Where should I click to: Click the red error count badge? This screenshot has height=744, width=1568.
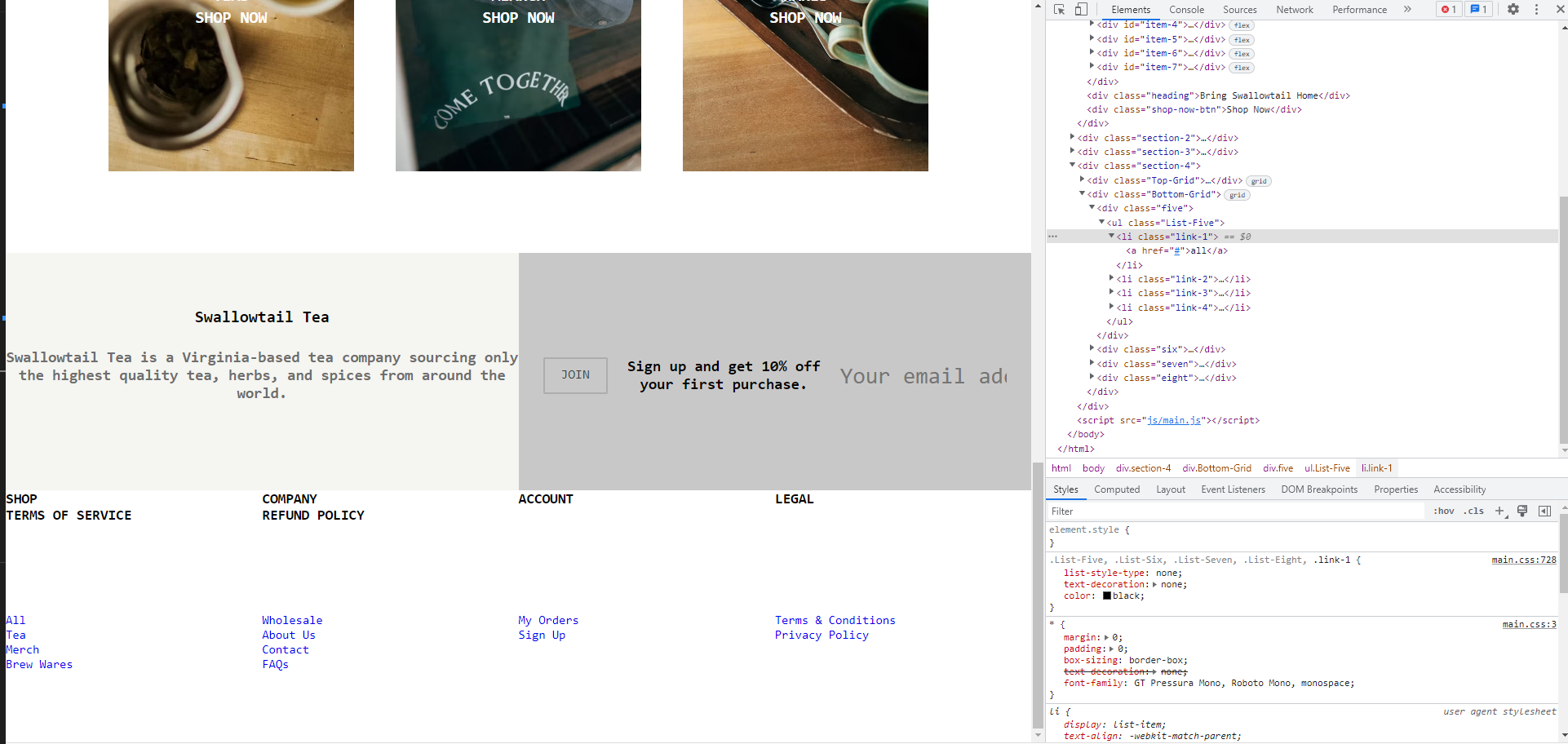click(1449, 10)
